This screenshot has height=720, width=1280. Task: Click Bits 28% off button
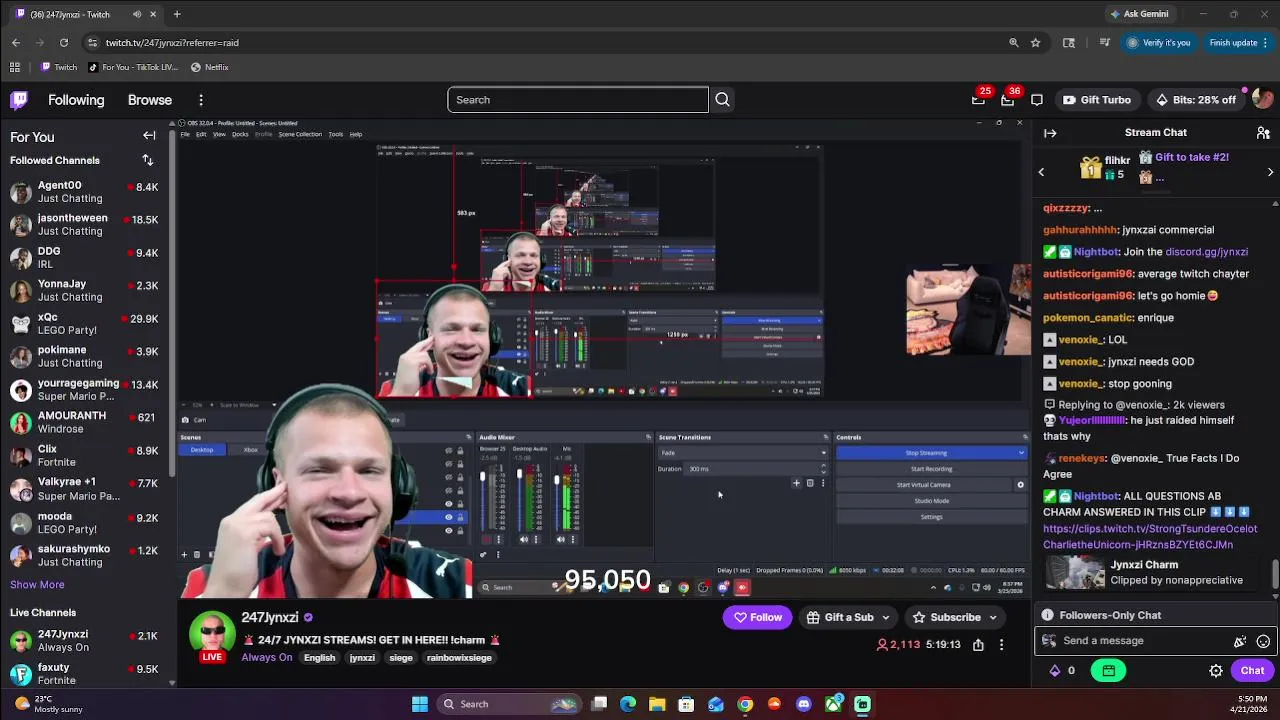click(x=1196, y=100)
